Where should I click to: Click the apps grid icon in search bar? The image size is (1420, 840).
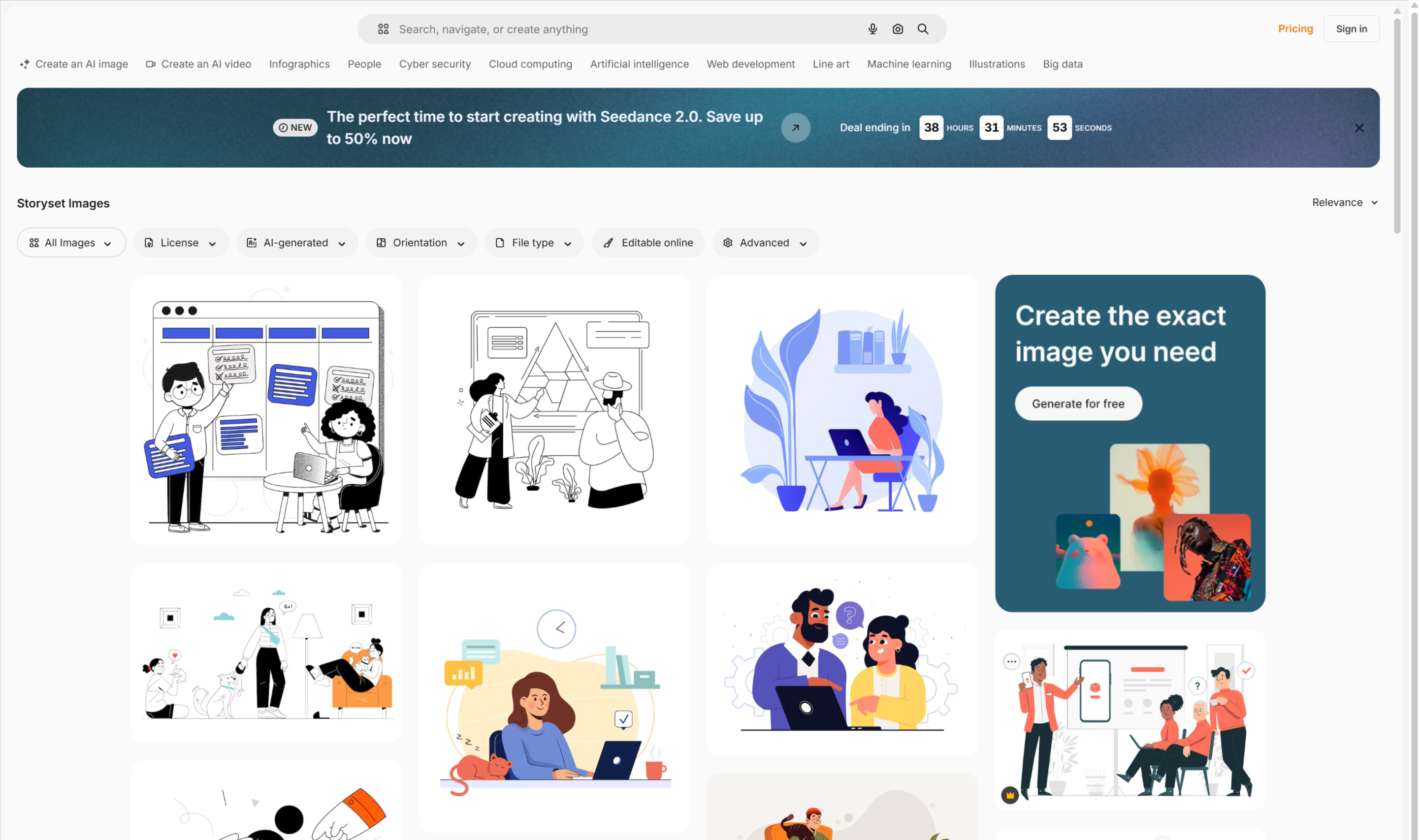pos(383,29)
